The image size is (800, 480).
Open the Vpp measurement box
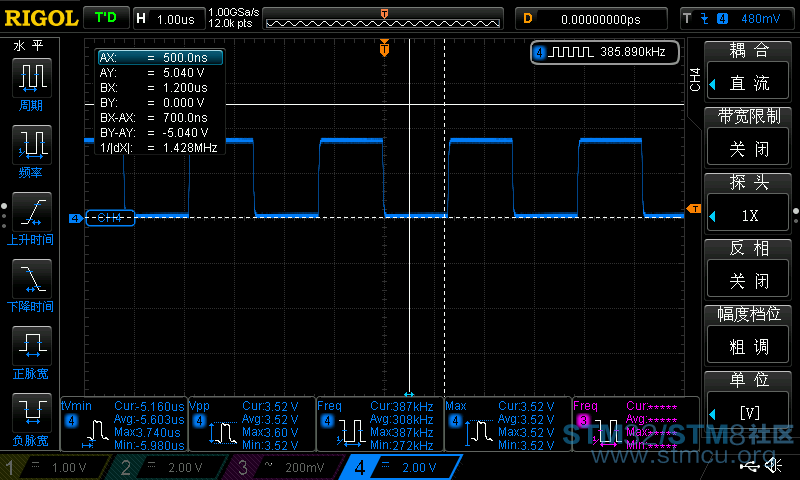click(x=252, y=424)
